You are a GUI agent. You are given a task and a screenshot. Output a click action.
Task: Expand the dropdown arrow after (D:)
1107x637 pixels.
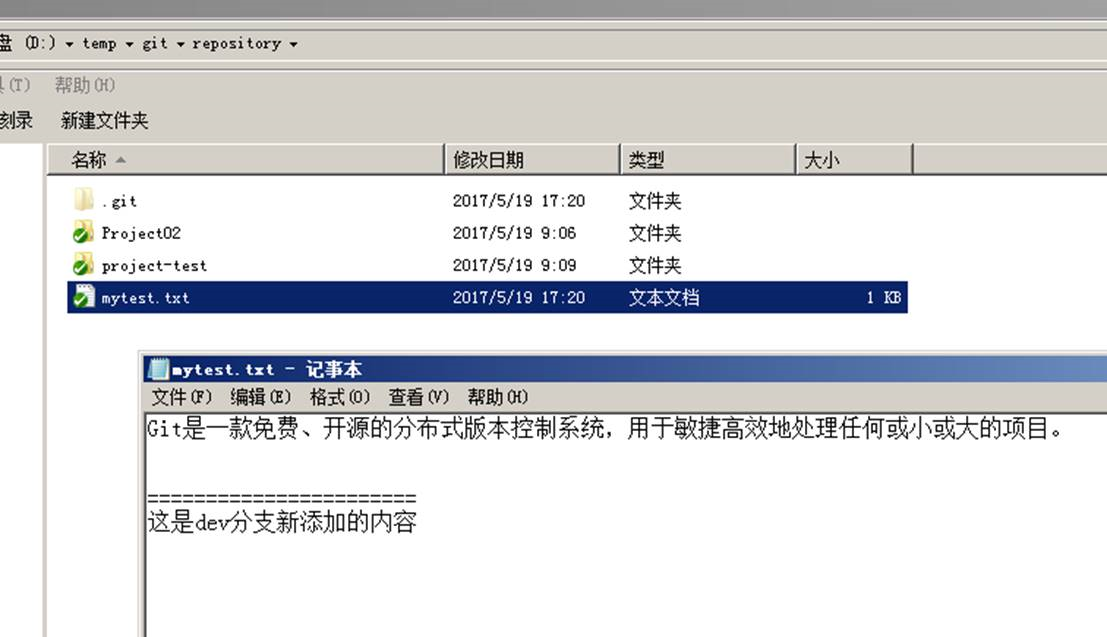(69, 44)
